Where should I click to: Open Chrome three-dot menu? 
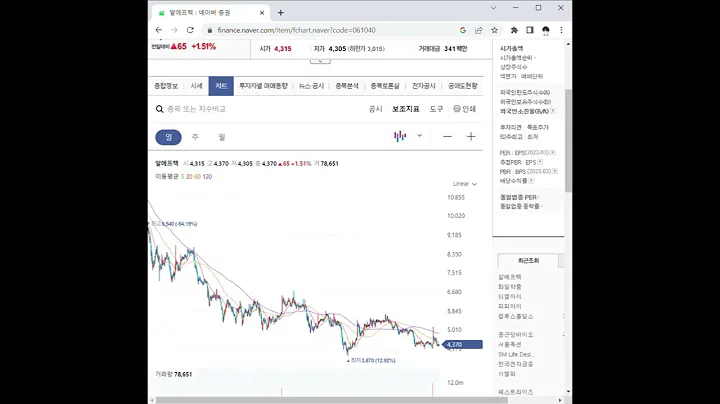pos(561,30)
